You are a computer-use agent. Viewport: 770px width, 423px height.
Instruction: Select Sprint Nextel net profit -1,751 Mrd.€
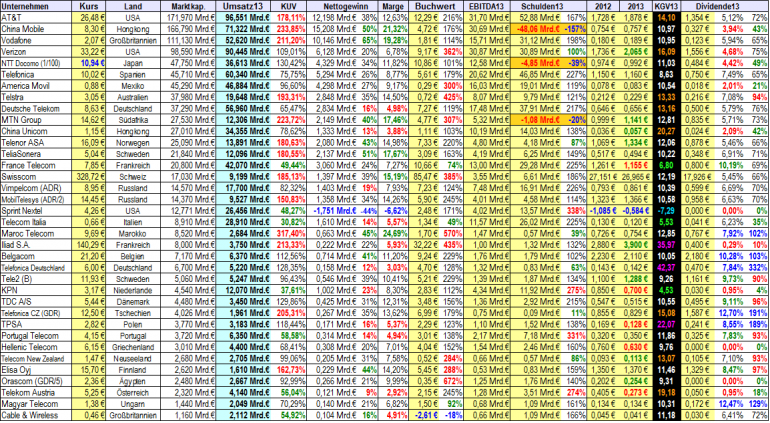[333, 211]
